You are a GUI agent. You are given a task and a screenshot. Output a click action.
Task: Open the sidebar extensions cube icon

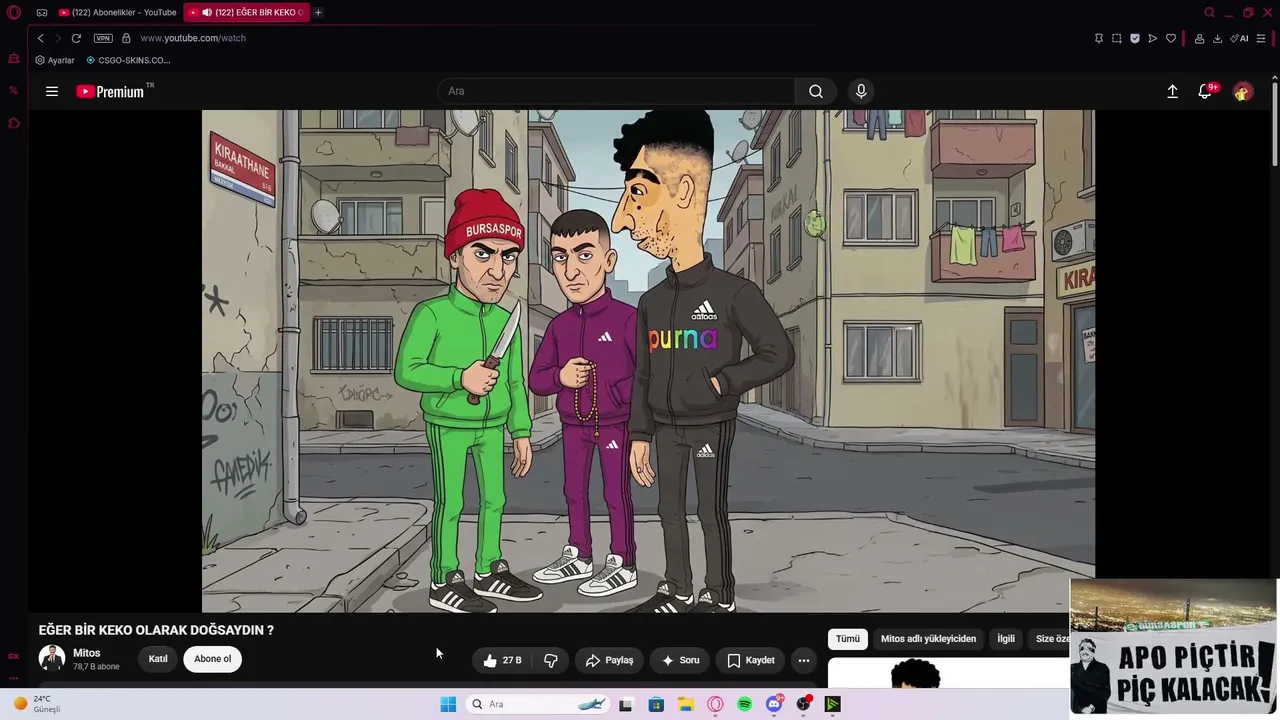coord(14,123)
